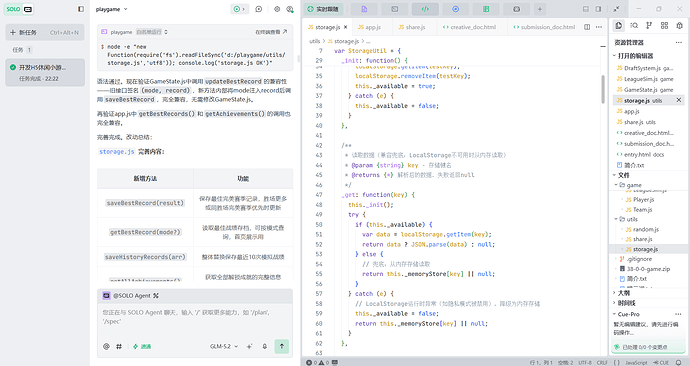Open the playgame project dropdown

tap(112, 9)
